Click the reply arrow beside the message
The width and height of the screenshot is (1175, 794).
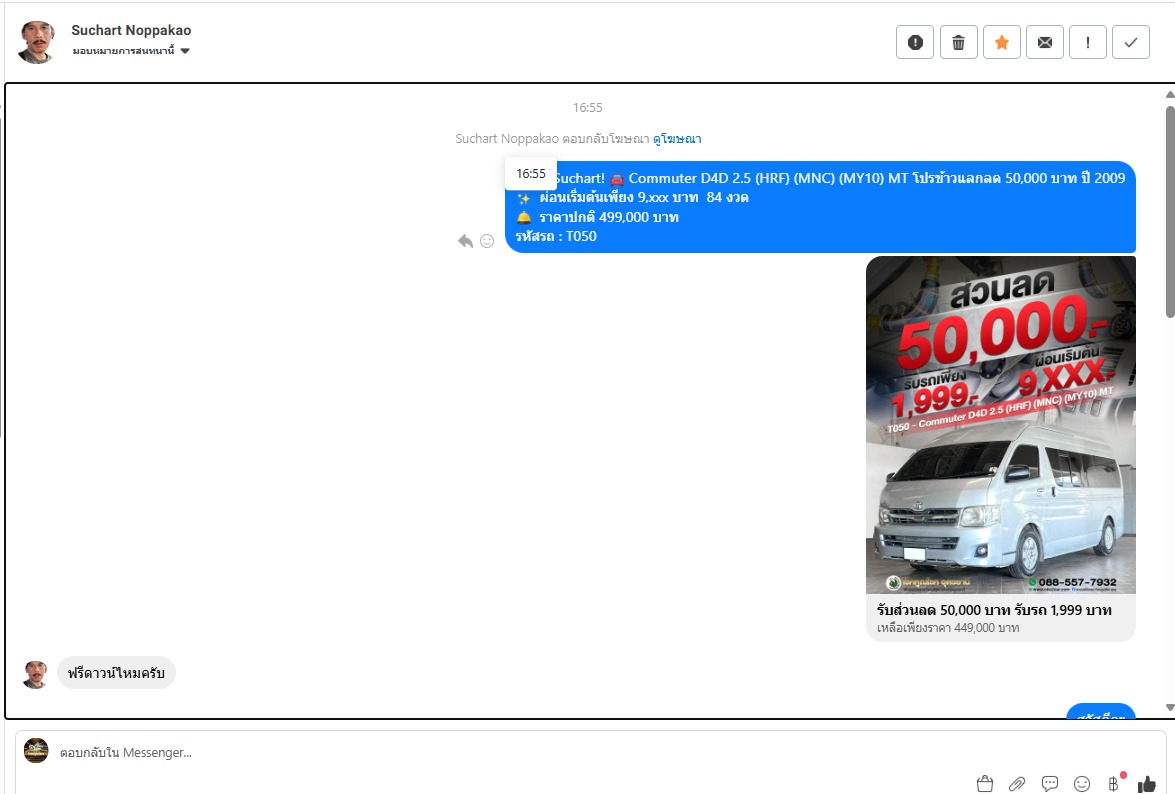point(465,241)
